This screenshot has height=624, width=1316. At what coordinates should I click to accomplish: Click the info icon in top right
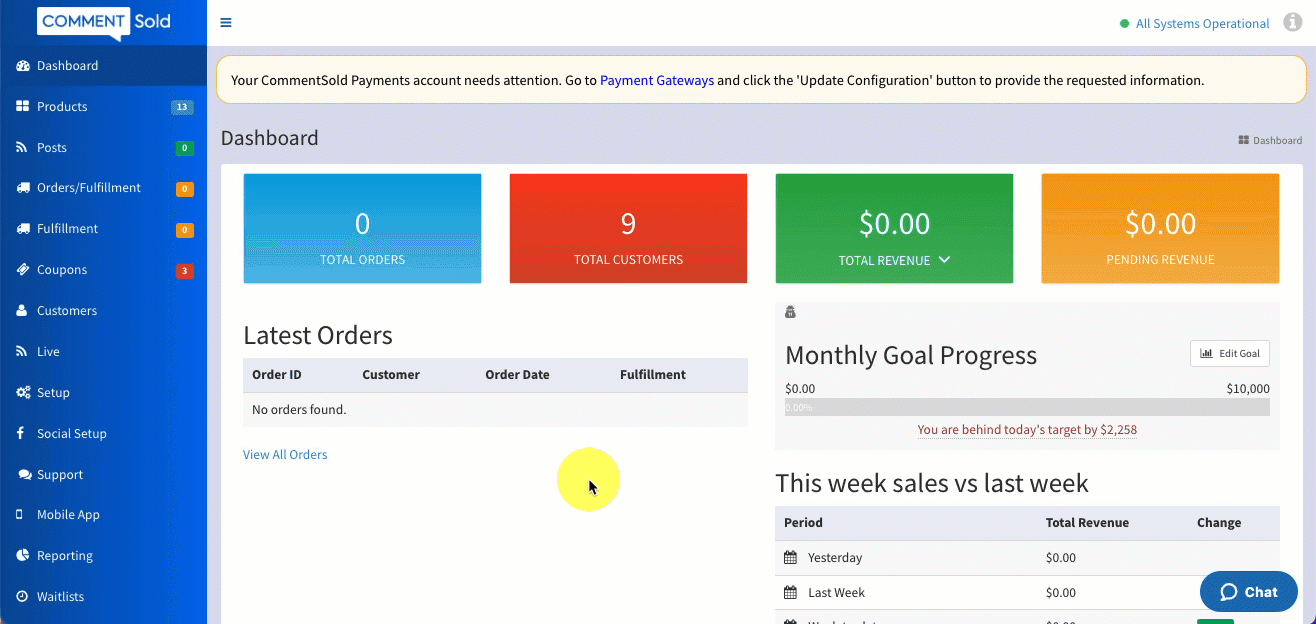tap(1292, 23)
